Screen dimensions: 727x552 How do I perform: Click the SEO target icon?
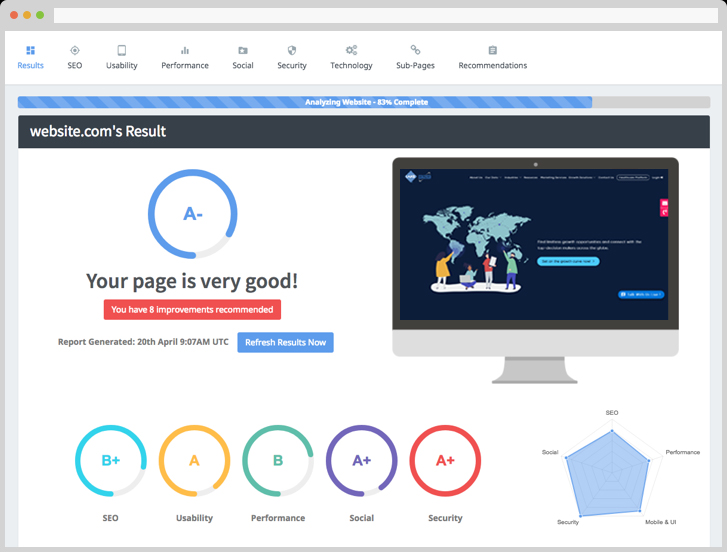point(74,50)
